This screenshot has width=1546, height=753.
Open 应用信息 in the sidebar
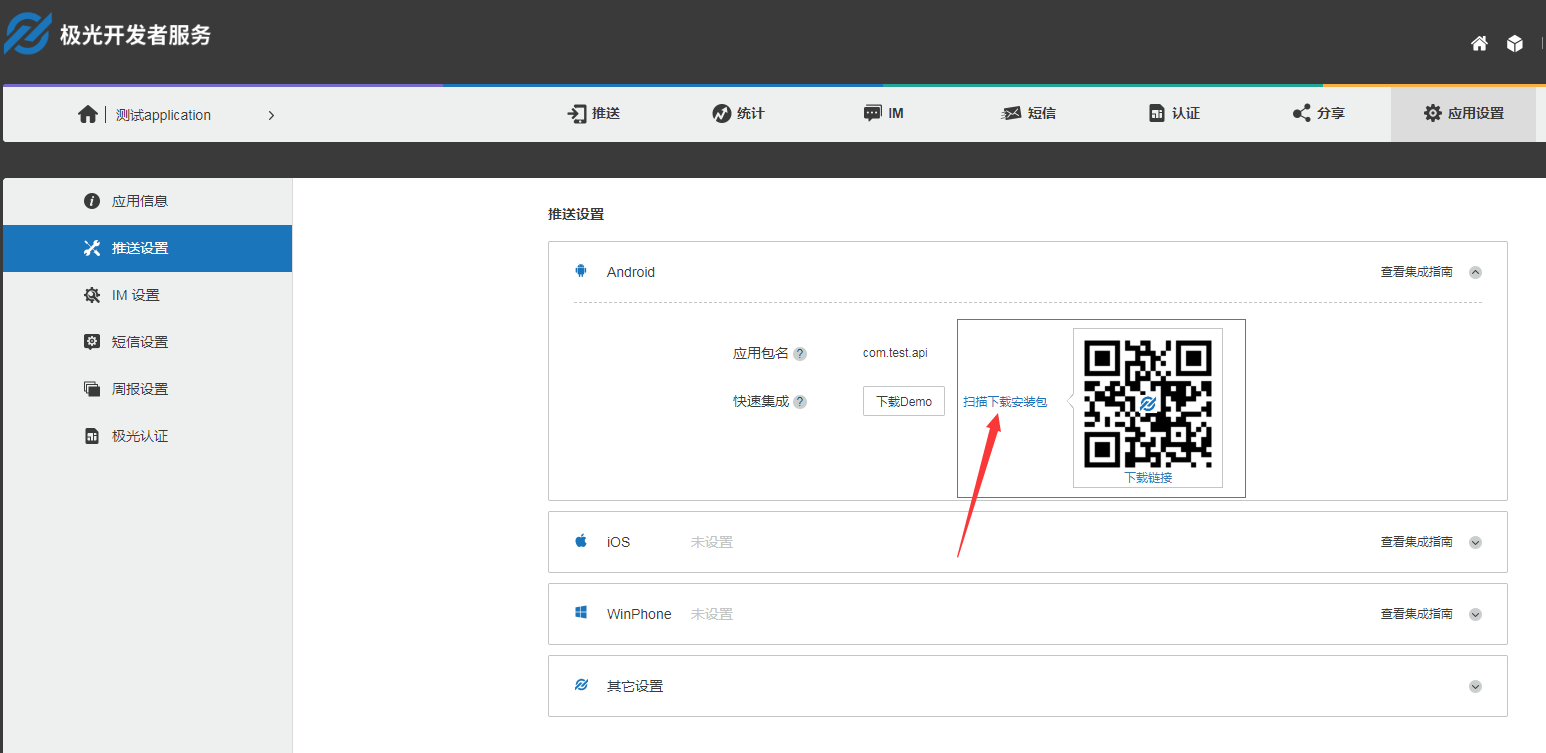coord(147,201)
